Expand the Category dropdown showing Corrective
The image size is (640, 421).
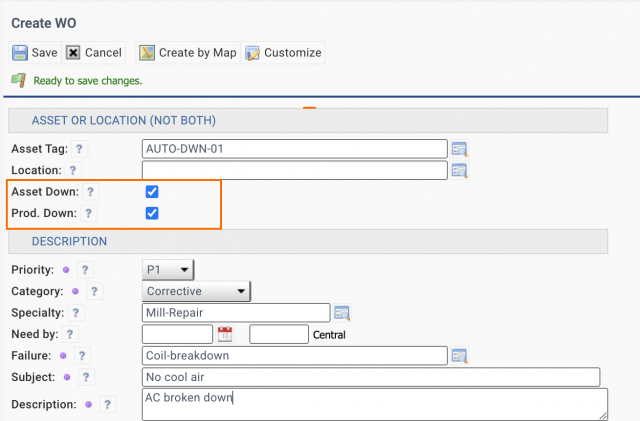[196, 291]
